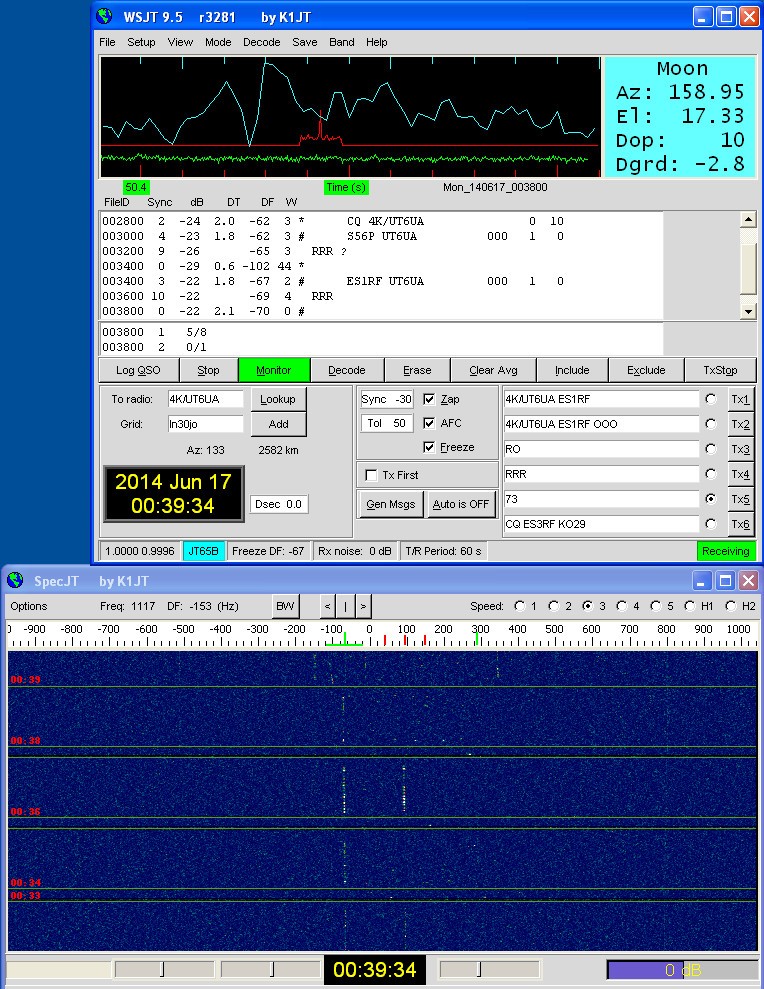Viewport: 764px width, 989px height.
Task: Click the SpecJT globe icon in title bar
Action: click(x=15, y=581)
